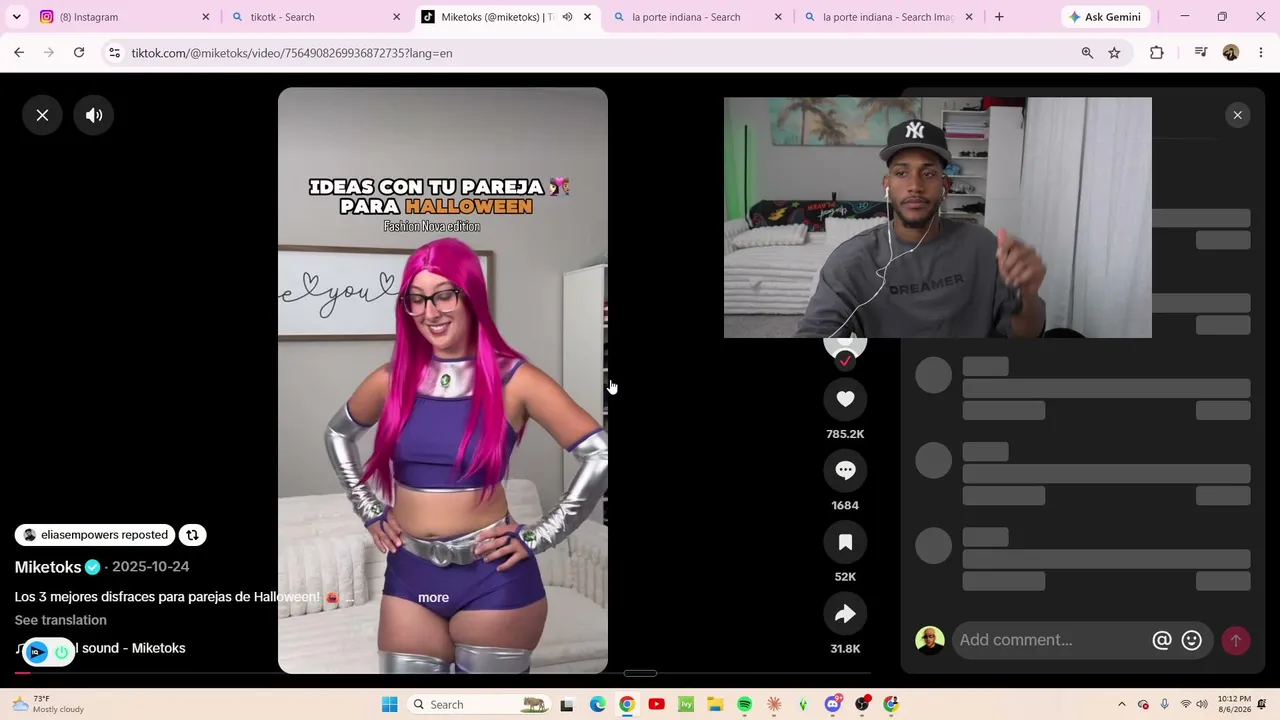Open the taskbar clock and calendar

pyautogui.click(x=1233, y=704)
